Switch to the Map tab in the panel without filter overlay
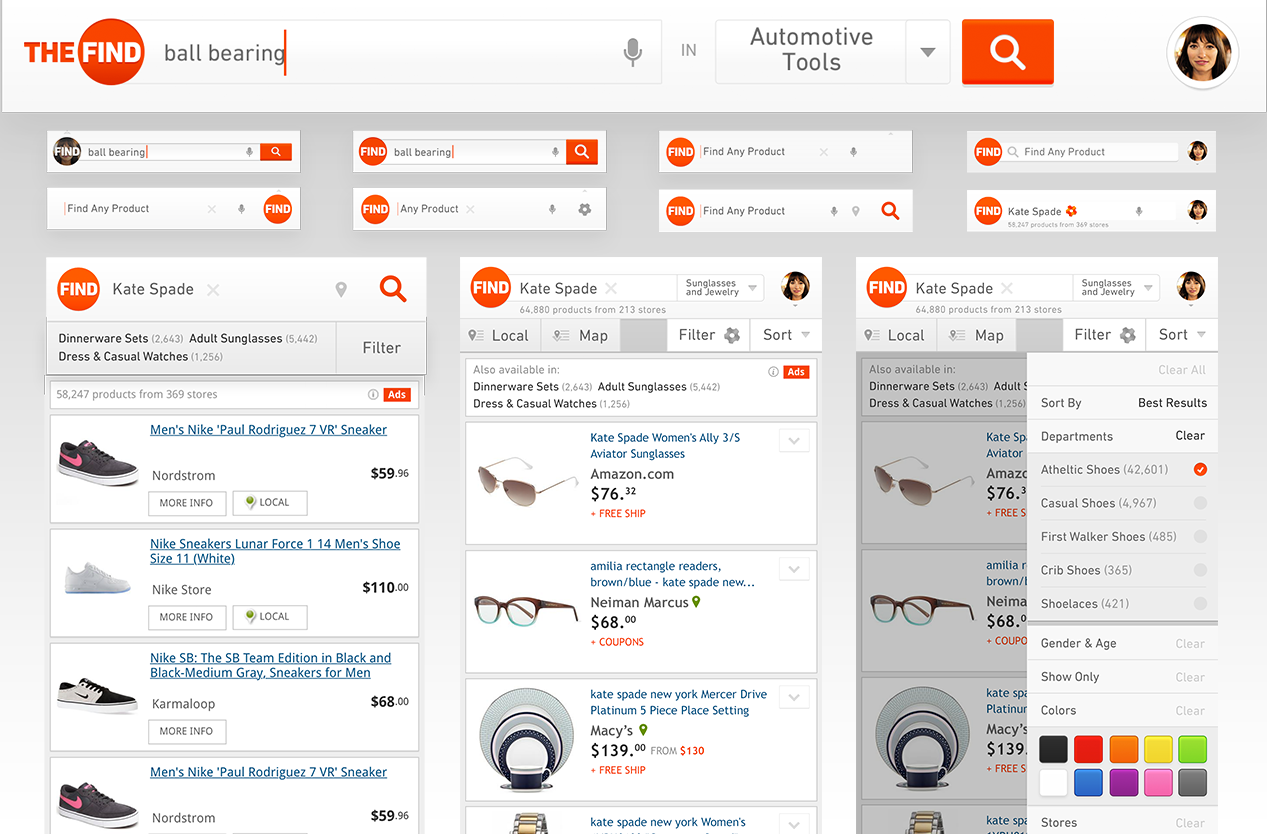 click(x=581, y=335)
